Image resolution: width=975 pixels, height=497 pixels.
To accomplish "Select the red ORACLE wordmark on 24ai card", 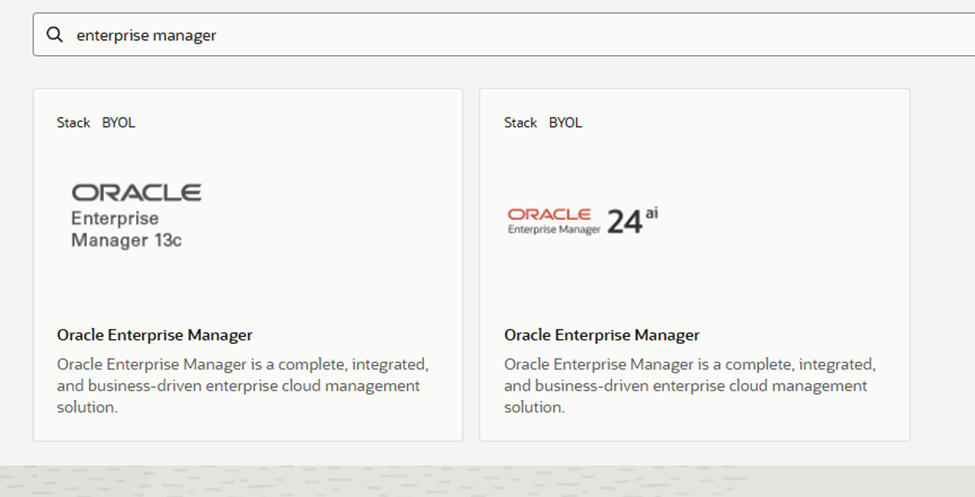I will (x=550, y=214).
